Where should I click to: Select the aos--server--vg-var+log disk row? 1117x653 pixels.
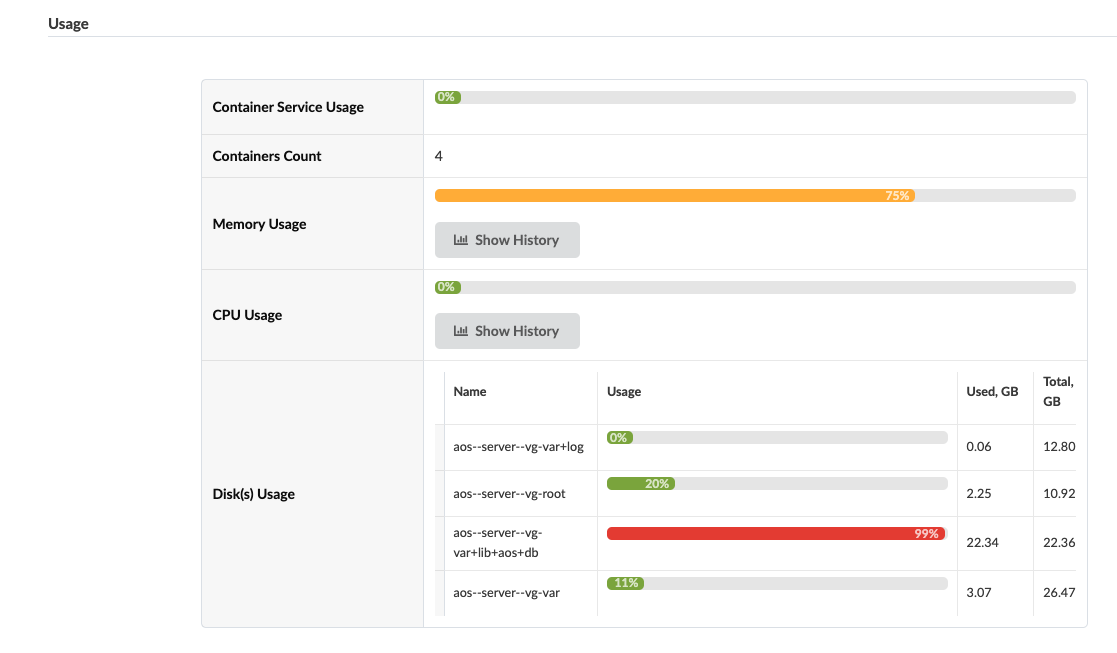point(518,447)
